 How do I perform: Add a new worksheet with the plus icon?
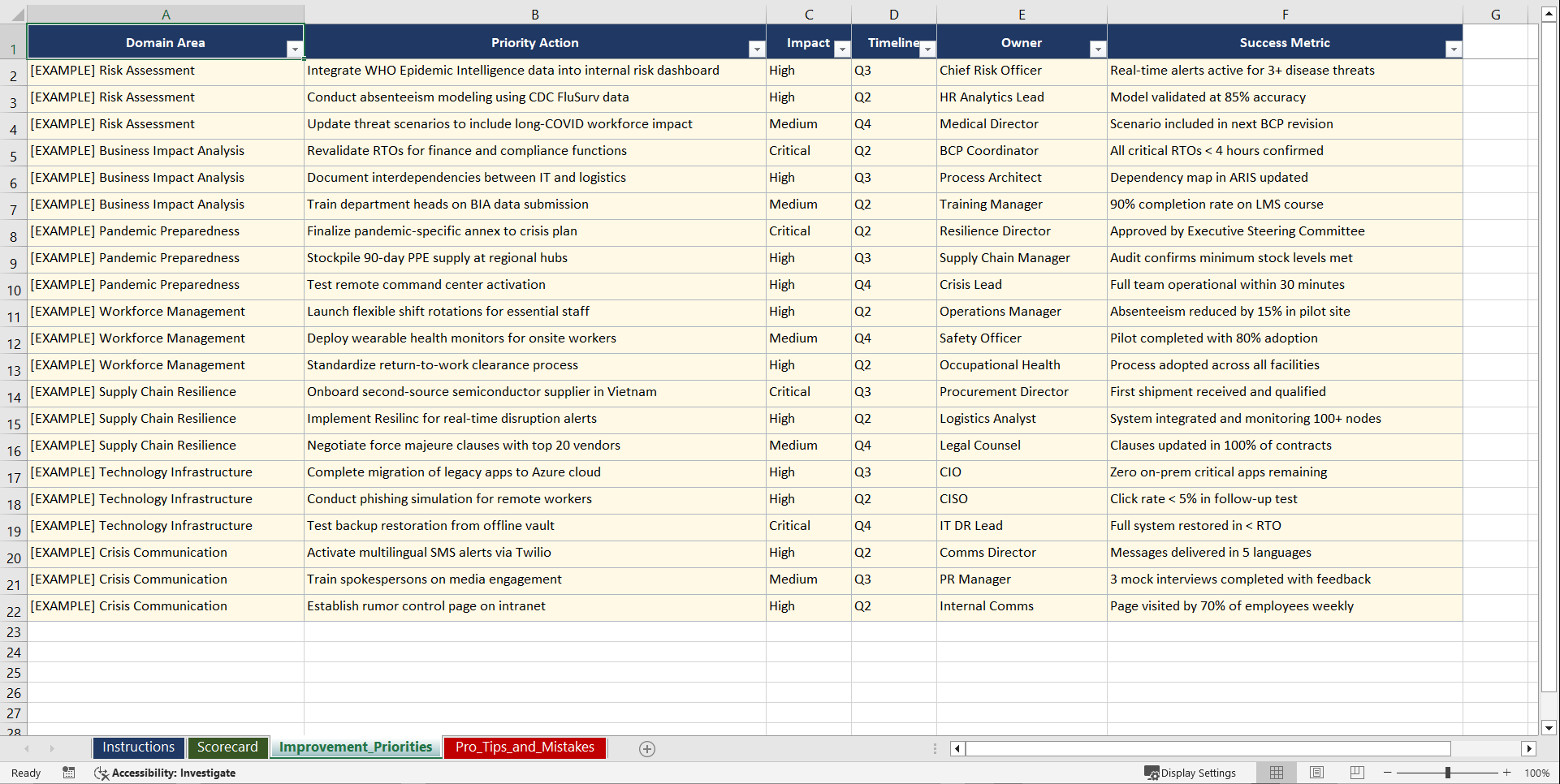647,748
